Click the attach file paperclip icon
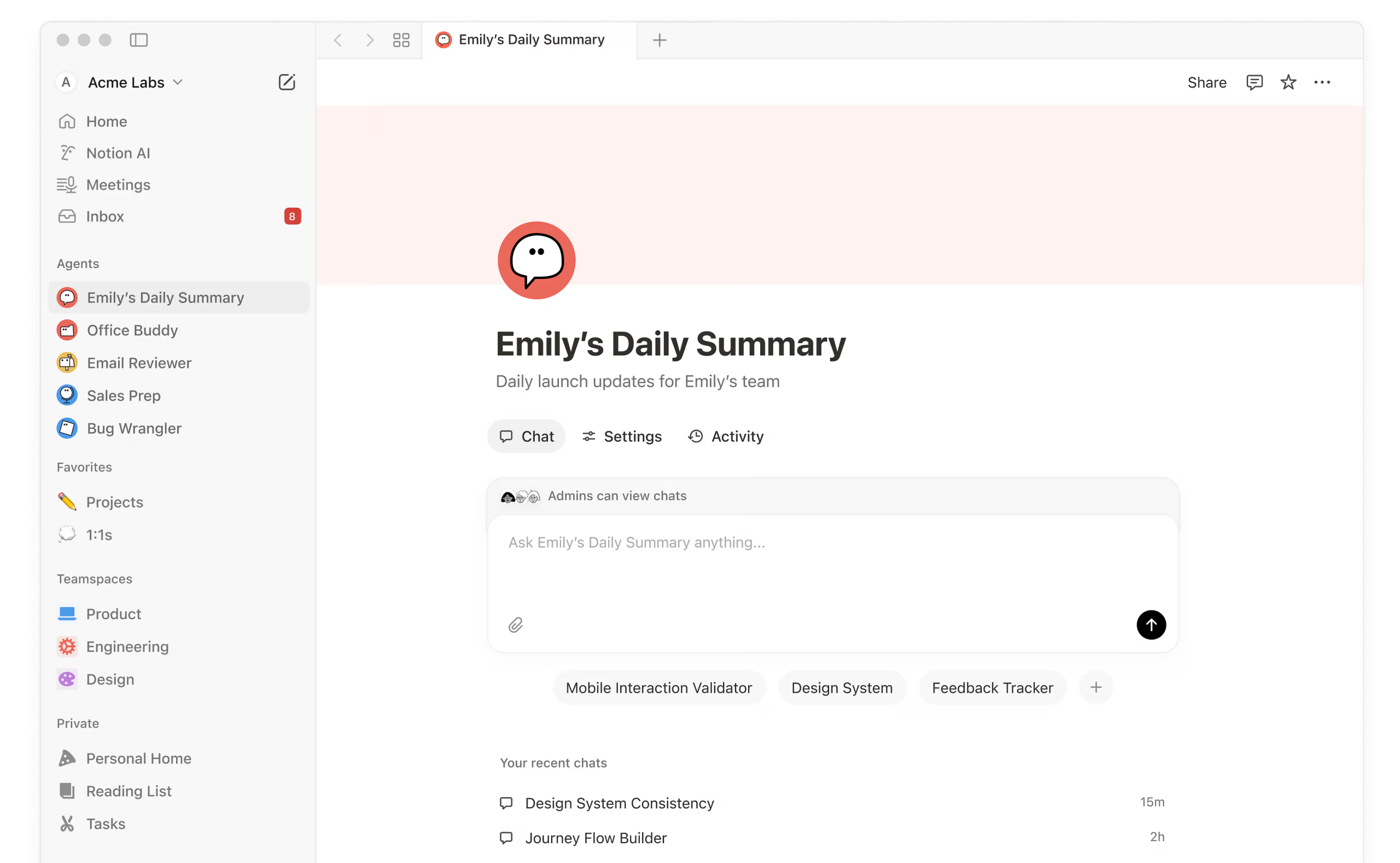The image size is (1400, 863). [x=515, y=625]
